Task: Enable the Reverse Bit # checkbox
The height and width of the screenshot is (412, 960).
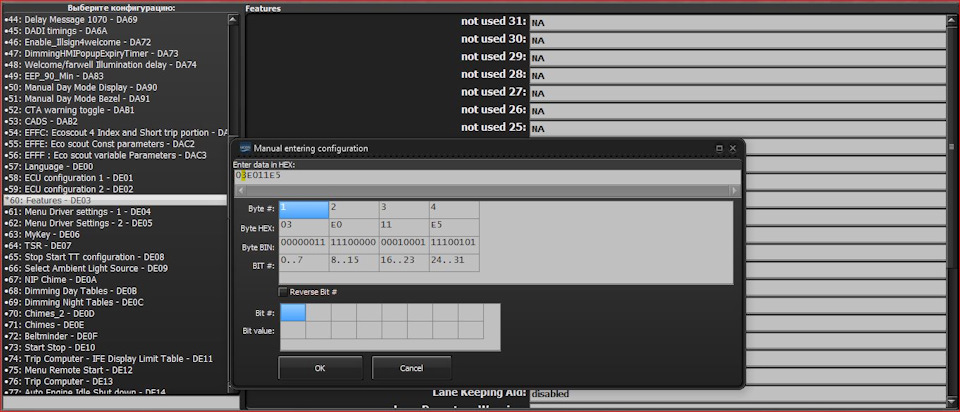Action: [283, 292]
